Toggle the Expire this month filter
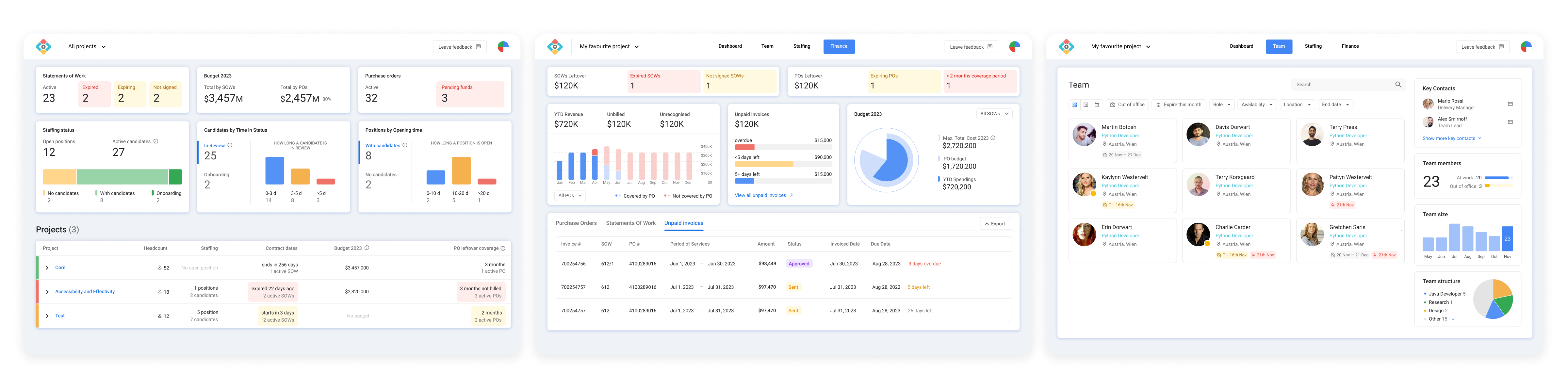The image size is (1568, 389). pyautogui.click(x=1178, y=105)
